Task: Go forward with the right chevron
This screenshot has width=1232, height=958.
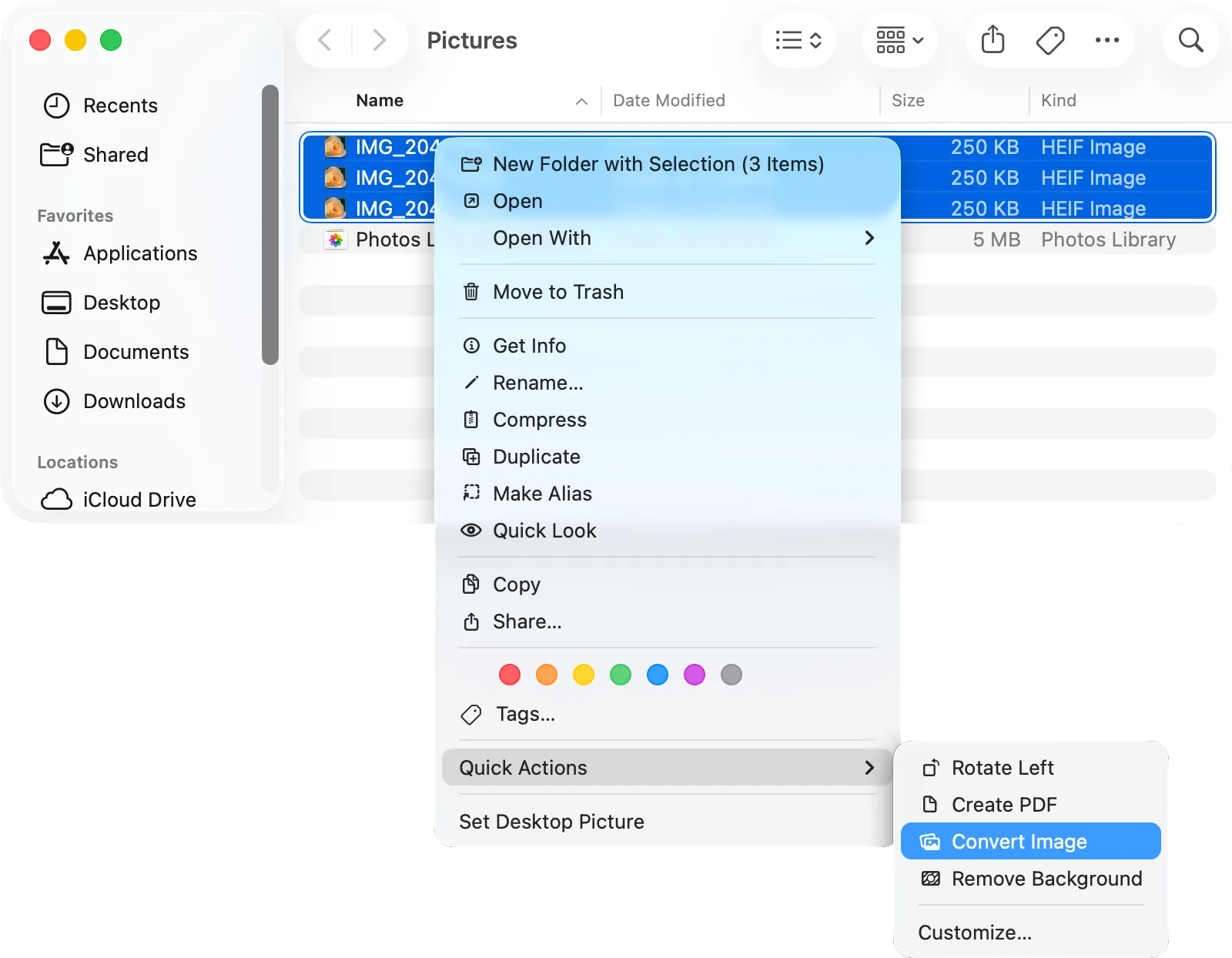Action: coord(379,40)
